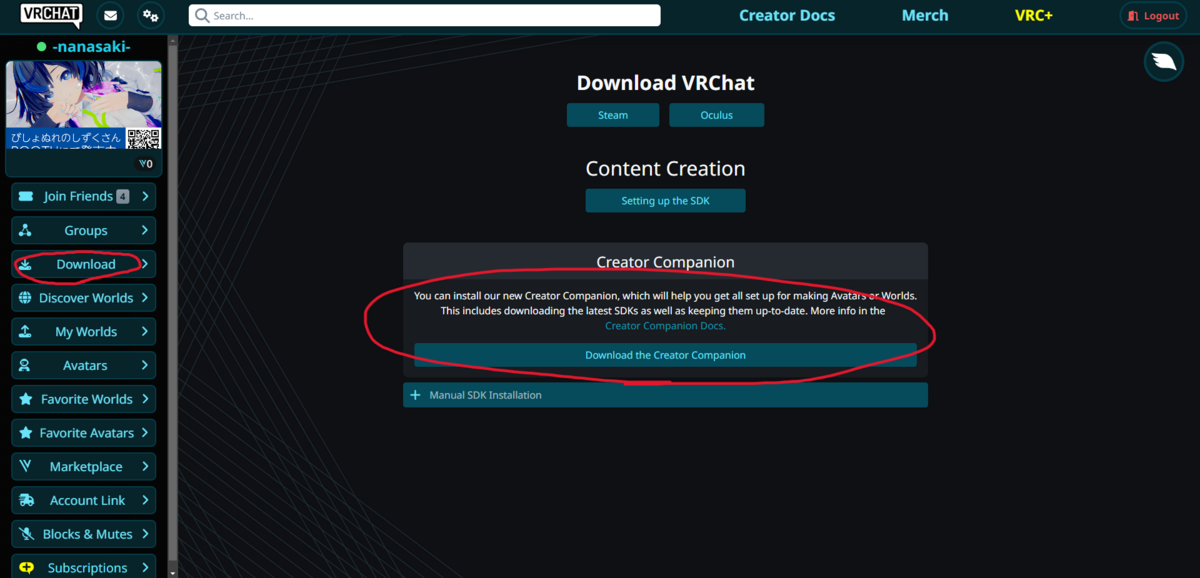Click the Download VRChat heading
1200x578 pixels.
coord(665,83)
